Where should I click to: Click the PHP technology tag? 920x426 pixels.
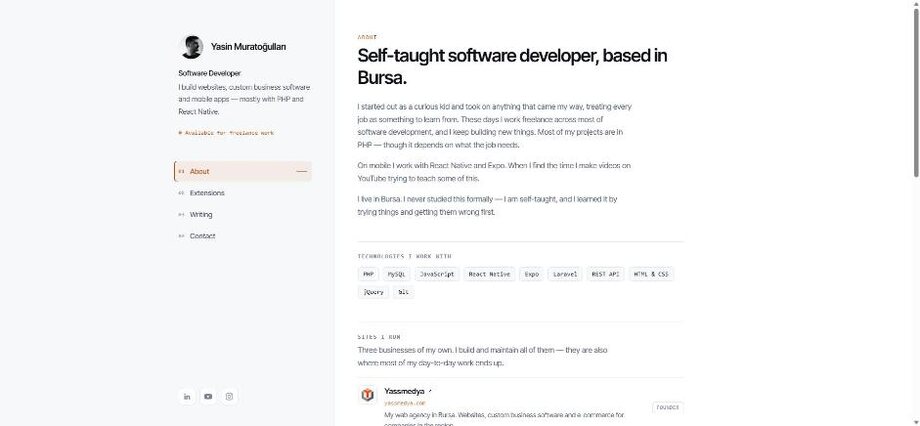coord(368,274)
